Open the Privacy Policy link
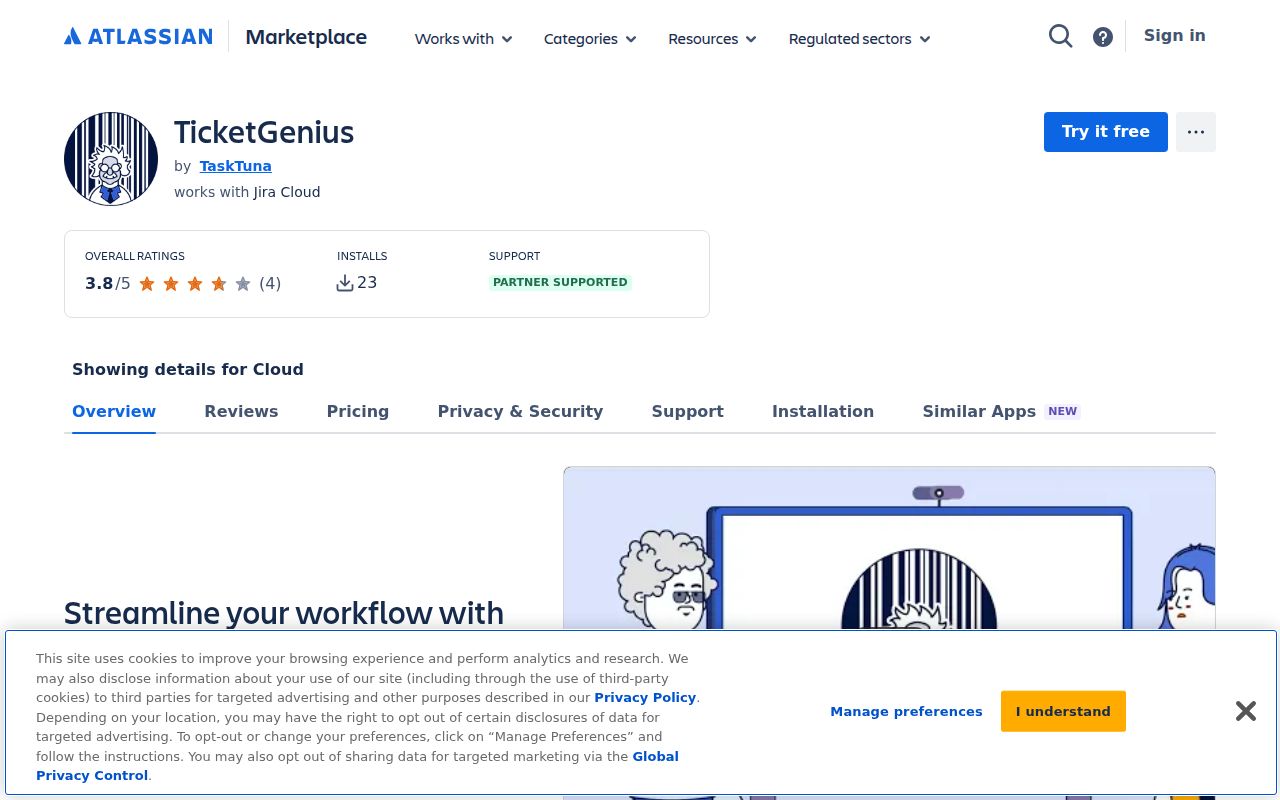 pyautogui.click(x=645, y=697)
